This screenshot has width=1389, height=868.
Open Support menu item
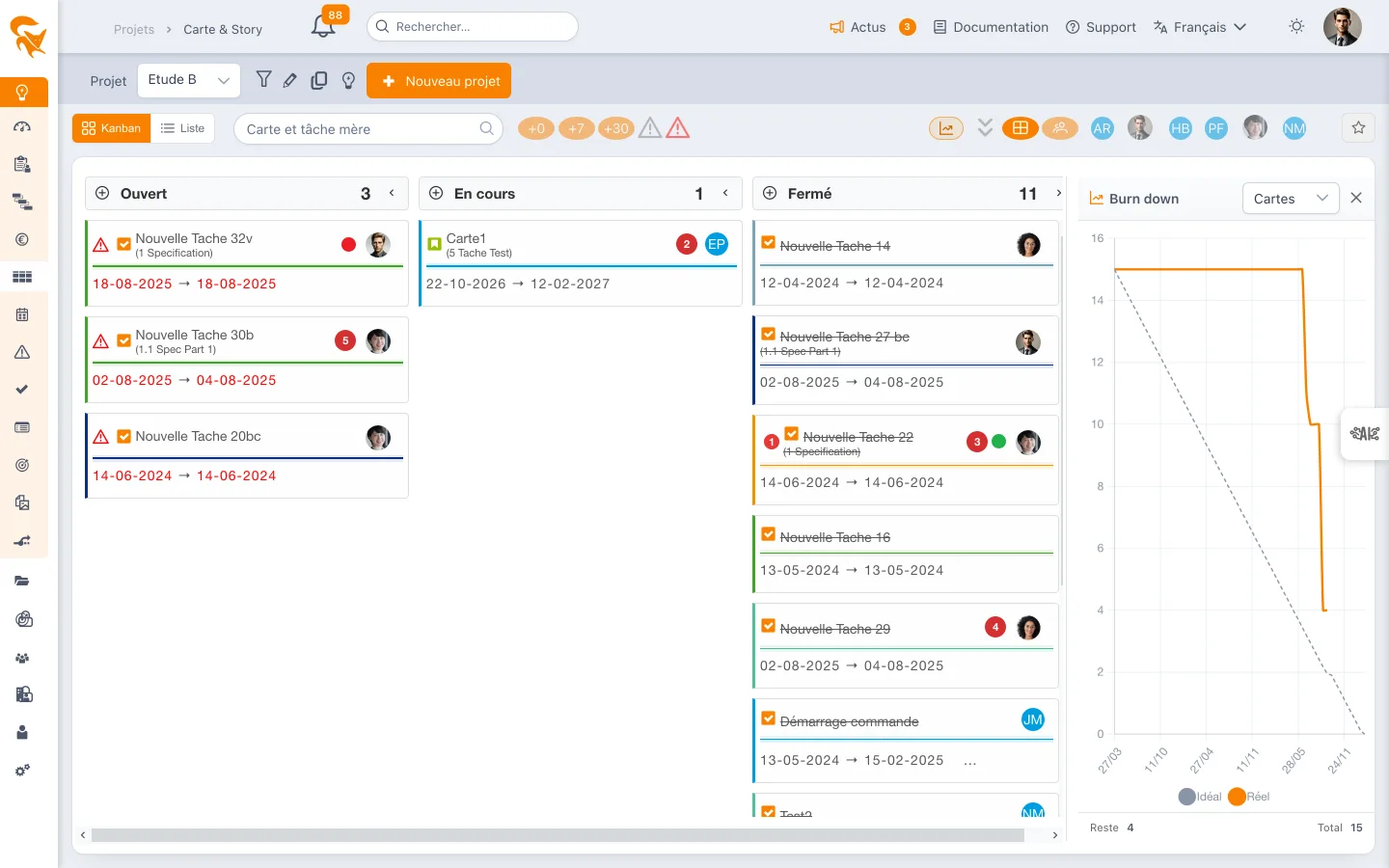pos(1101,27)
